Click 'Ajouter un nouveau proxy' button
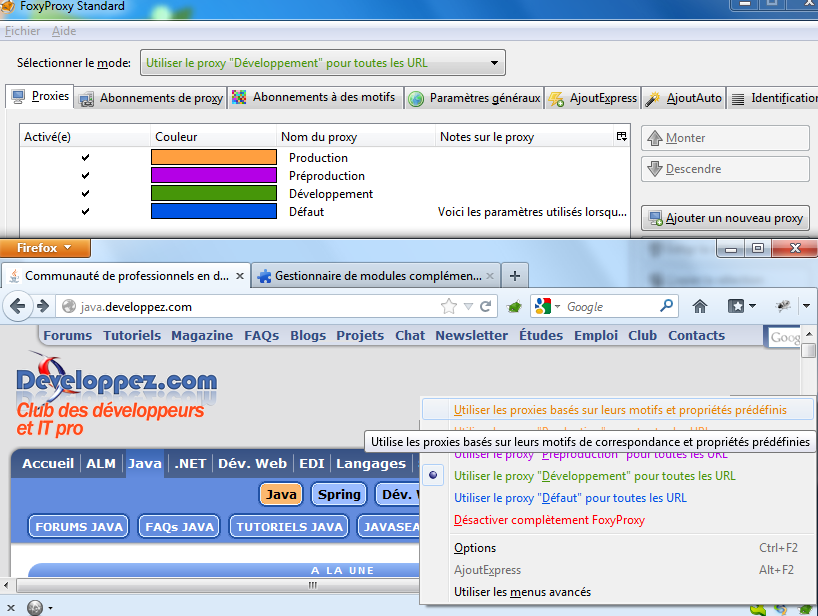 725,218
